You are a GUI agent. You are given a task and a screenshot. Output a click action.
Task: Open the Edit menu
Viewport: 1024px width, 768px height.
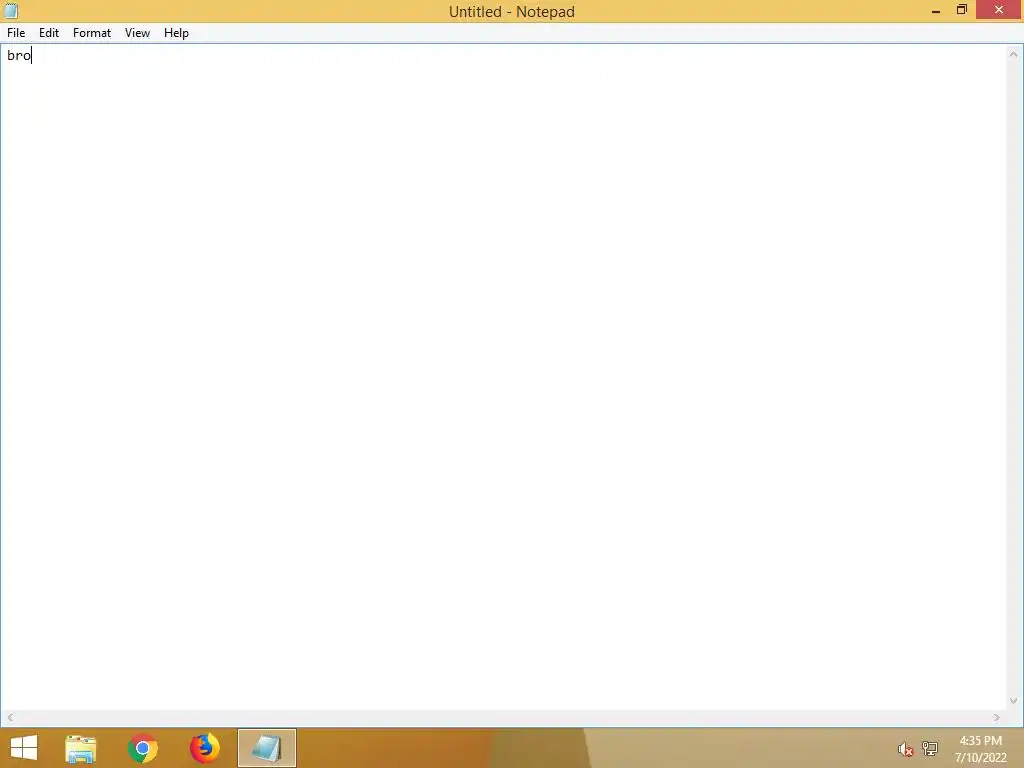[x=49, y=33]
